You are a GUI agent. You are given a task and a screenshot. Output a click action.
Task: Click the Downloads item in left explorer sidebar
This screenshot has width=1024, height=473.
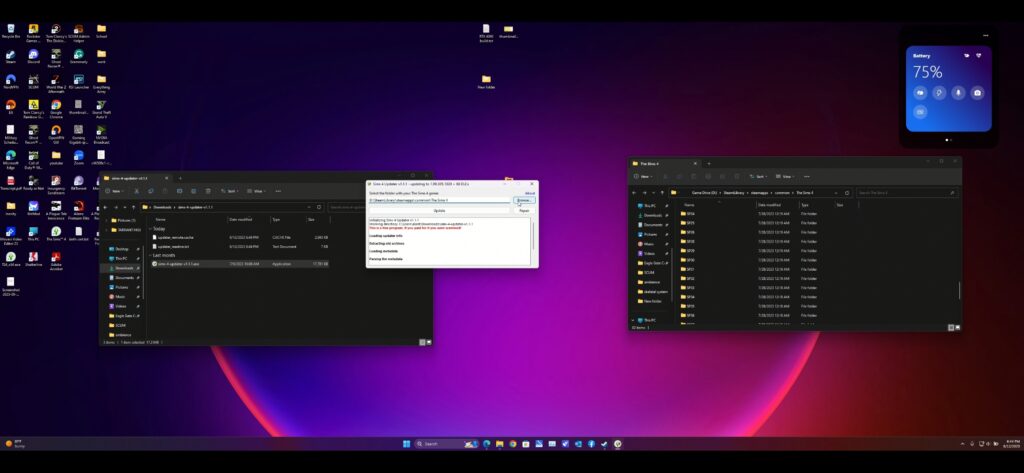(x=125, y=268)
